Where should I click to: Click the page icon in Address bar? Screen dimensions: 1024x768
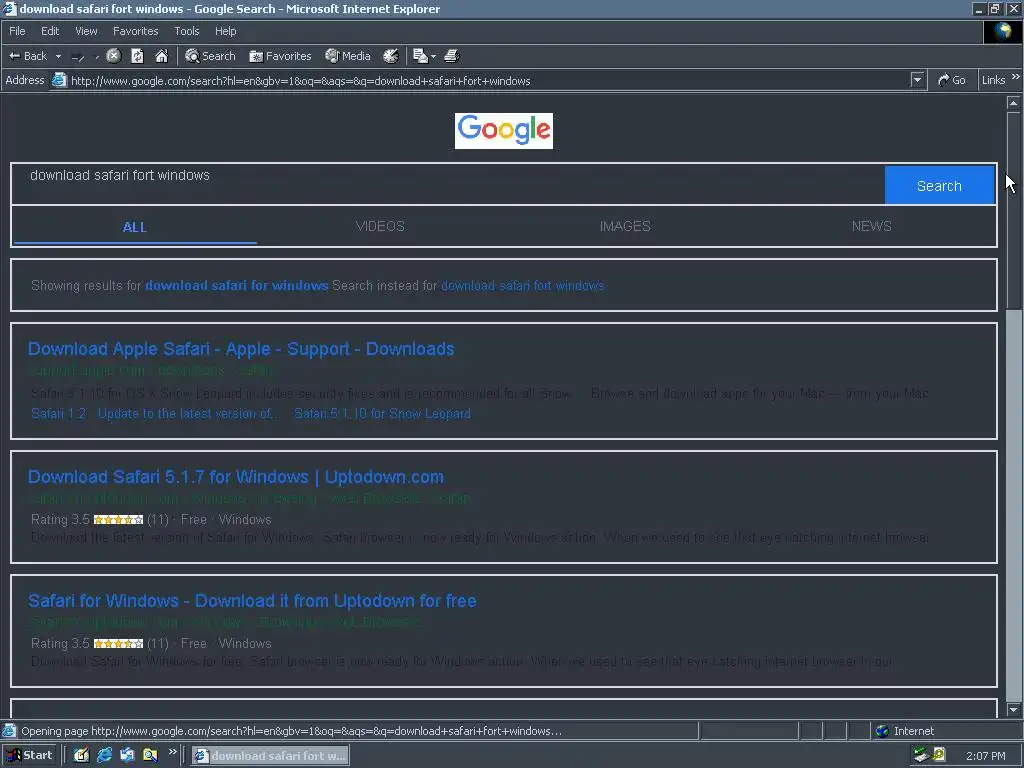pos(59,80)
